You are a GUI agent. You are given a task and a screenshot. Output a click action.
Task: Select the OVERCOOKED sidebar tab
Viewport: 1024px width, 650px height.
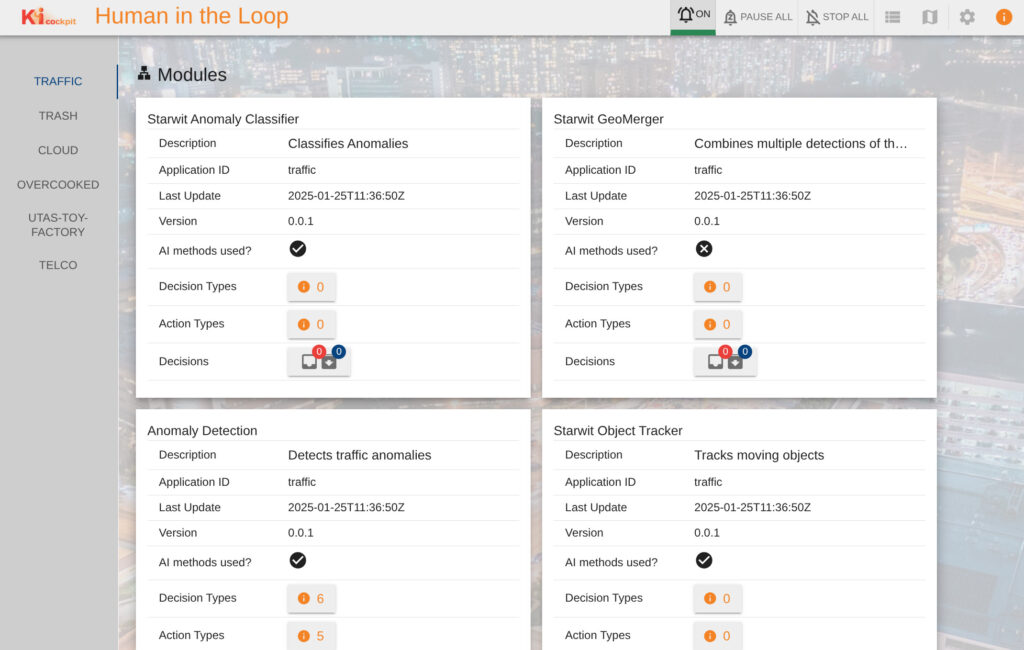(58, 185)
